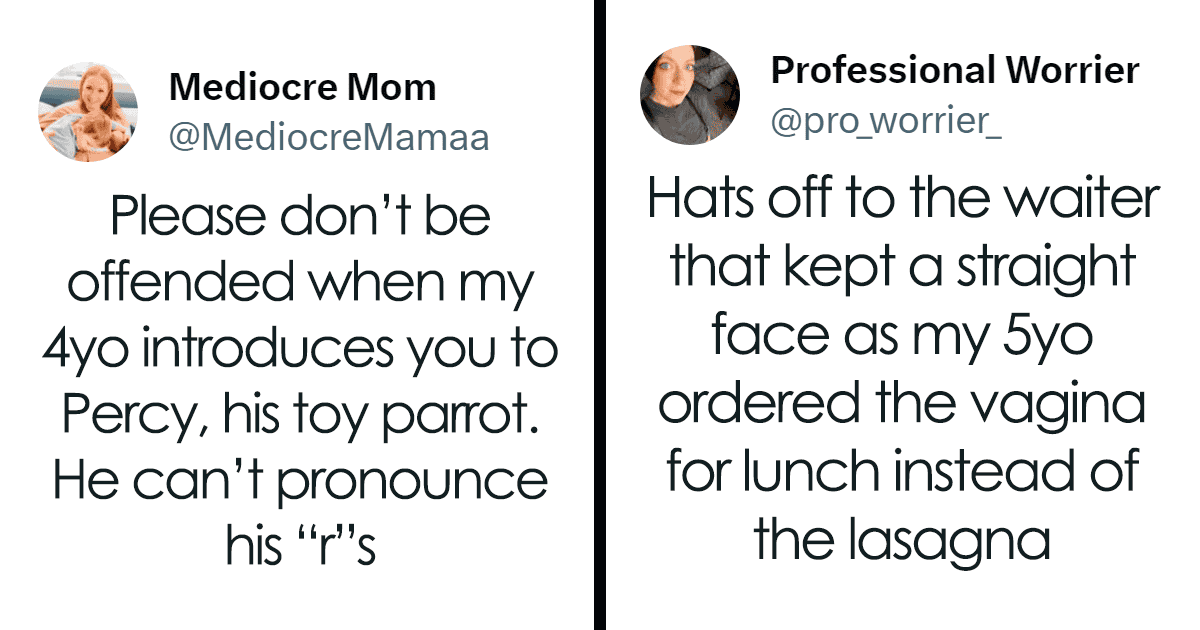
Task: Click the line "He can't pronounce"
Action: pyautogui.click(x=300, y=484)
